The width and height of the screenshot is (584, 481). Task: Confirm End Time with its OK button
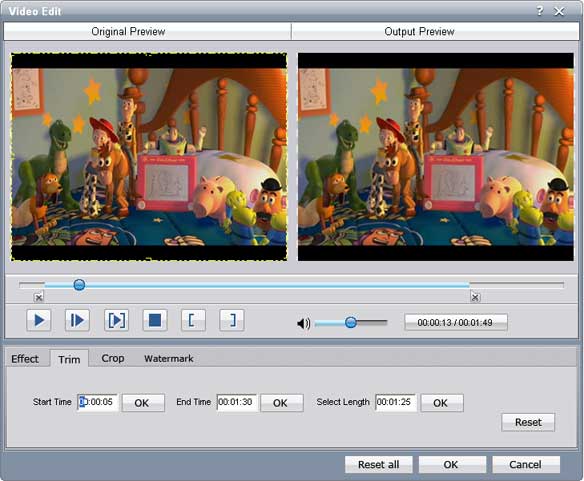282,403
